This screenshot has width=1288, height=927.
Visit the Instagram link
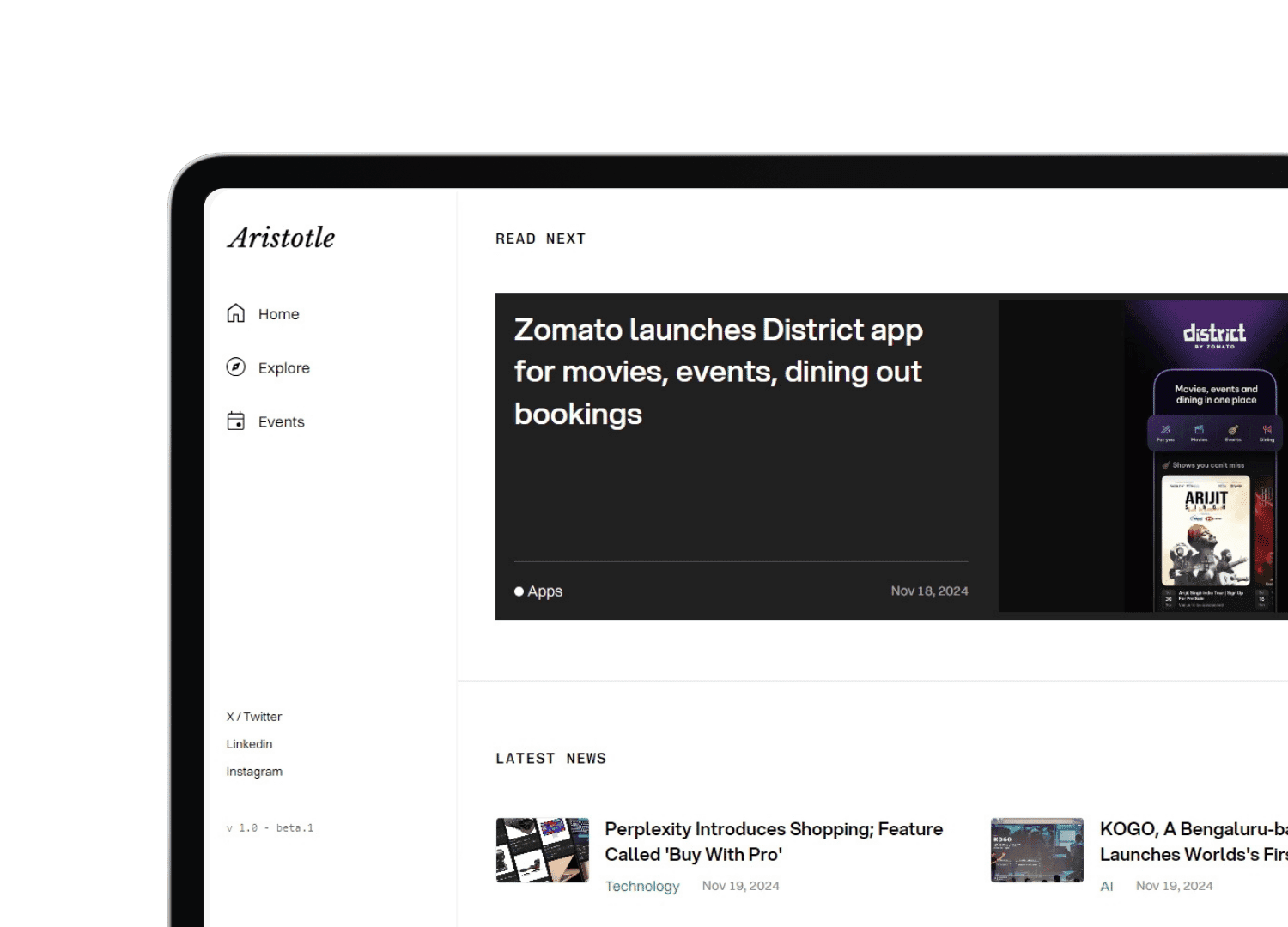pos(253,772)
